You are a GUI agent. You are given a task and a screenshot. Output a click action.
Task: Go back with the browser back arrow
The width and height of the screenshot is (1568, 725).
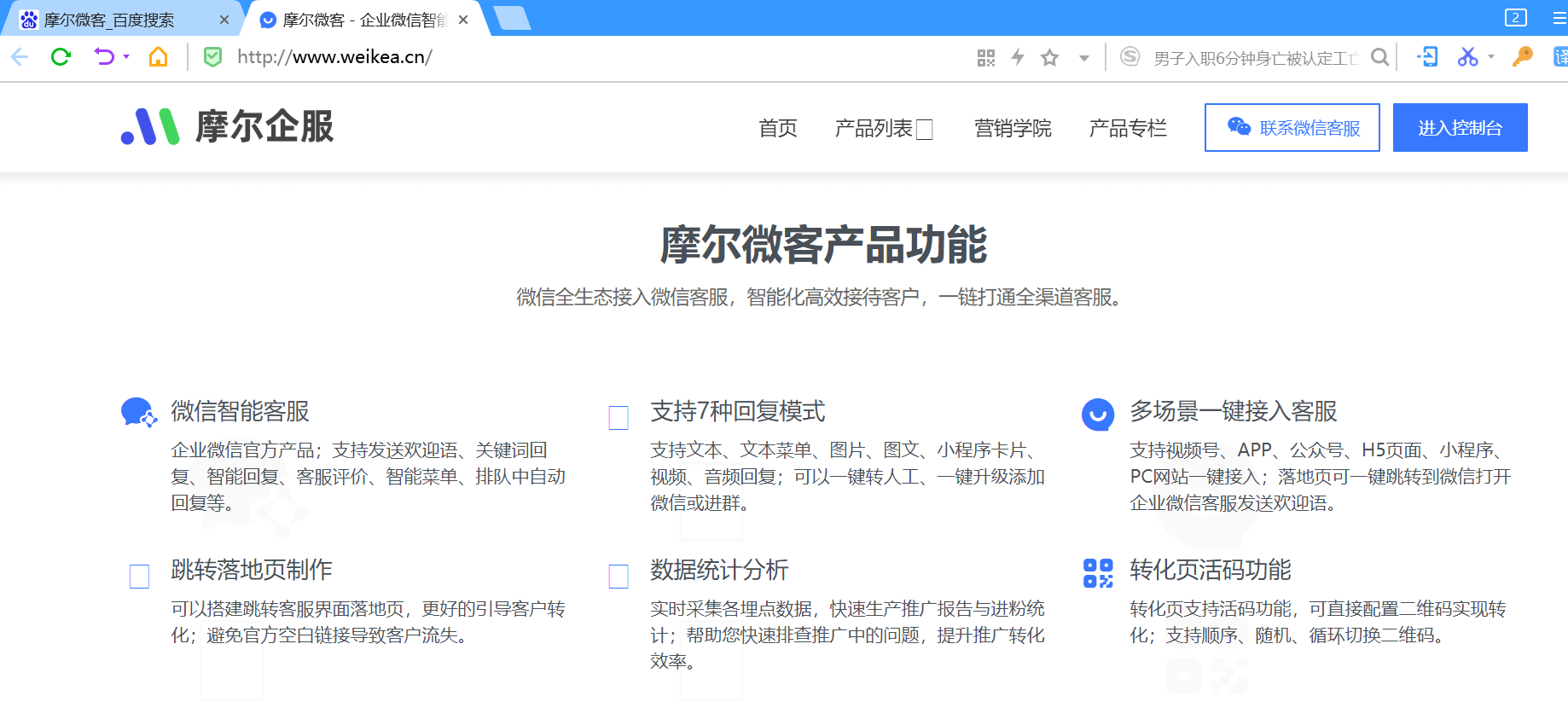point(20,57)
